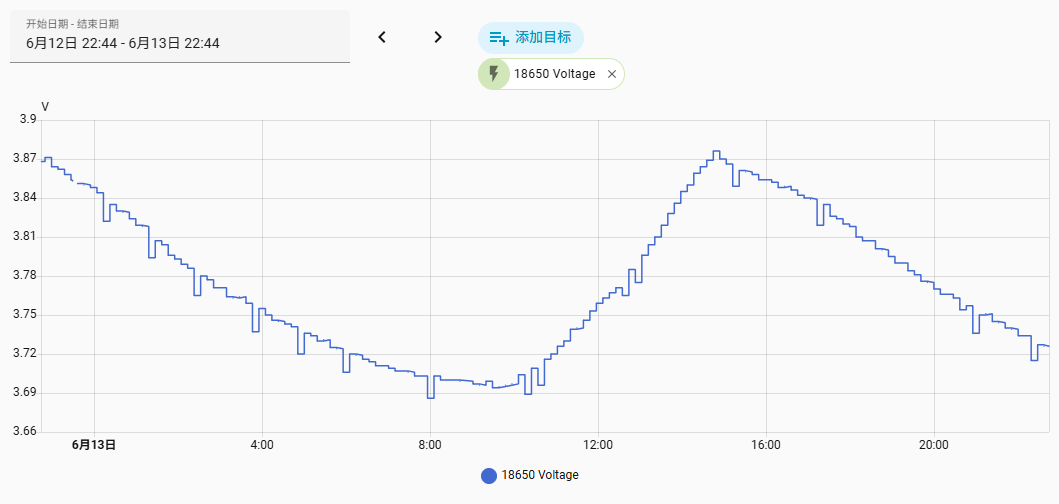Click the 6月13日 date axis label

point(94,445)
